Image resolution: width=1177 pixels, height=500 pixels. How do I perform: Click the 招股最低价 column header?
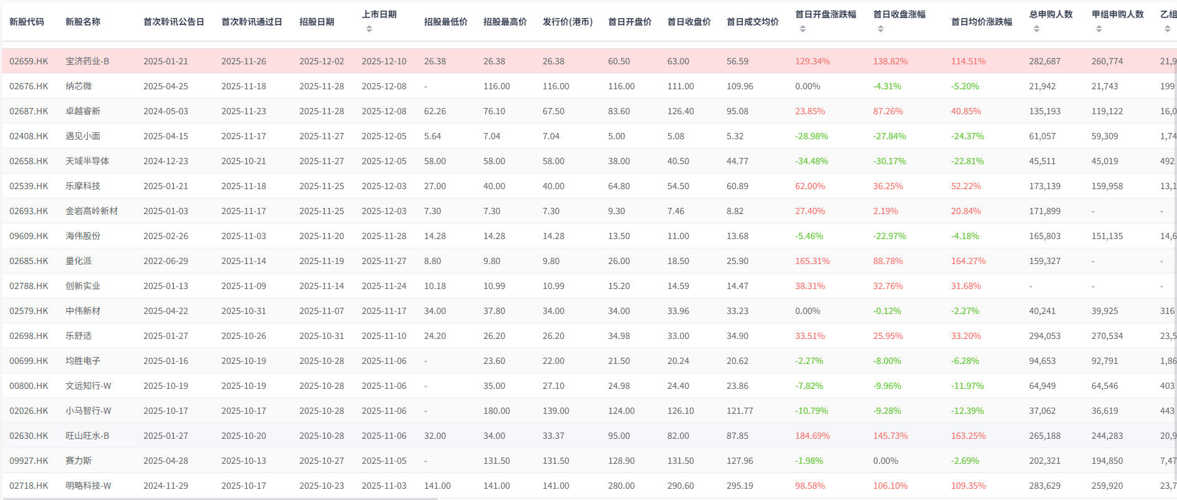tap(445, 23)
